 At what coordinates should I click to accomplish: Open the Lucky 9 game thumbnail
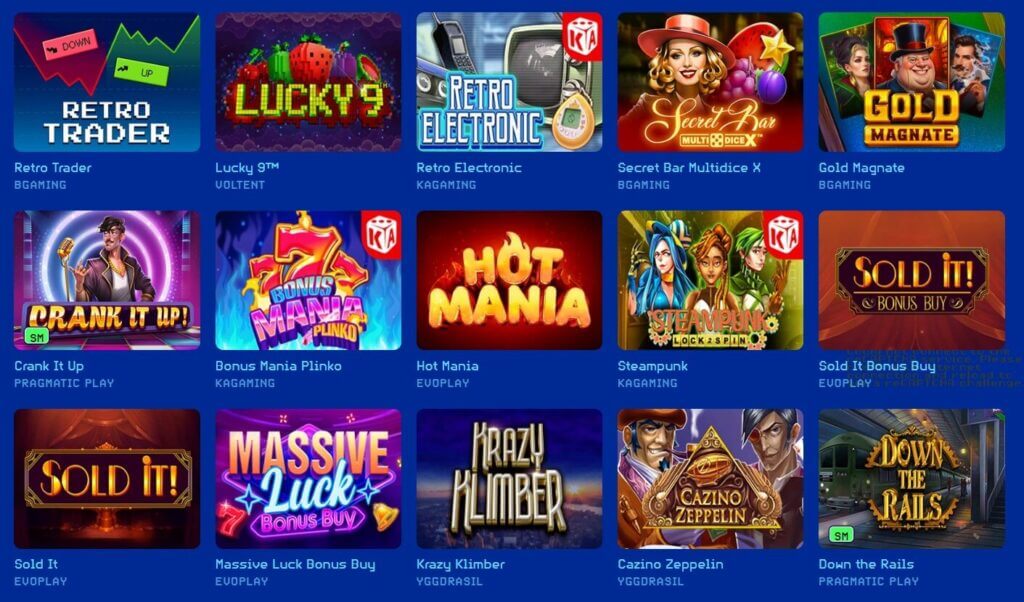click(x=308, y=82)
